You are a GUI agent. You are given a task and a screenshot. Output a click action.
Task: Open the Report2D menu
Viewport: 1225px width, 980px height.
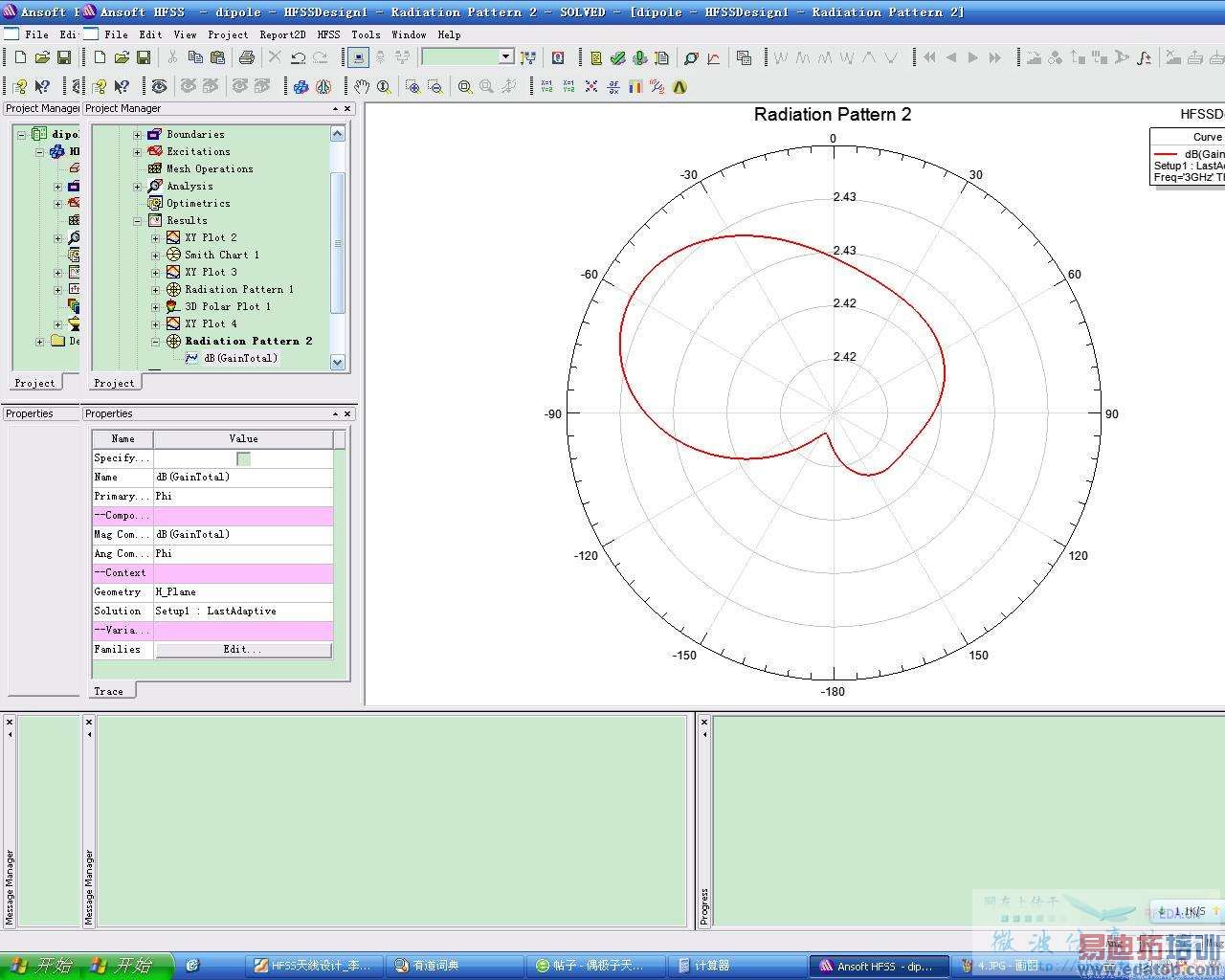282,34
